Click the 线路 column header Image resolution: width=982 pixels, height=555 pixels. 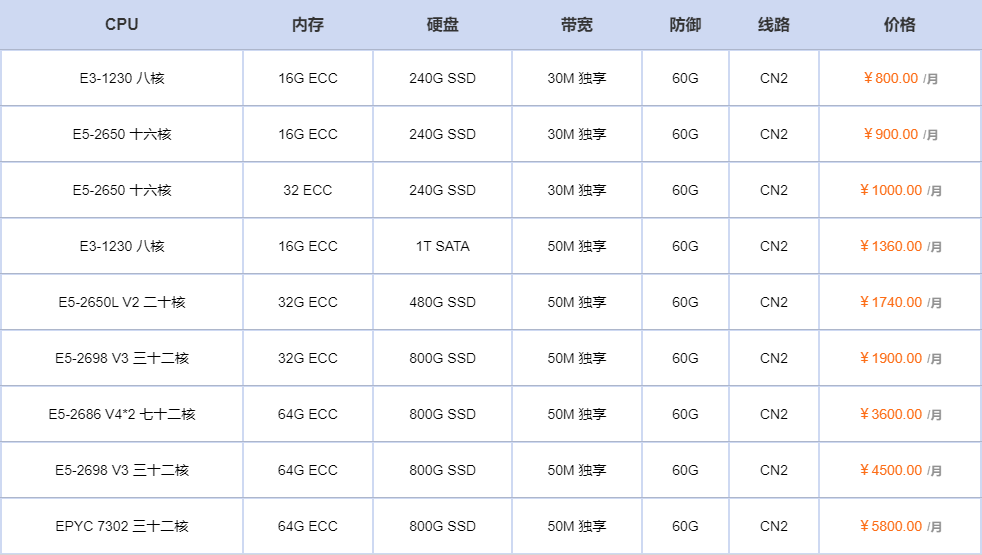click(x=773, y=24)
